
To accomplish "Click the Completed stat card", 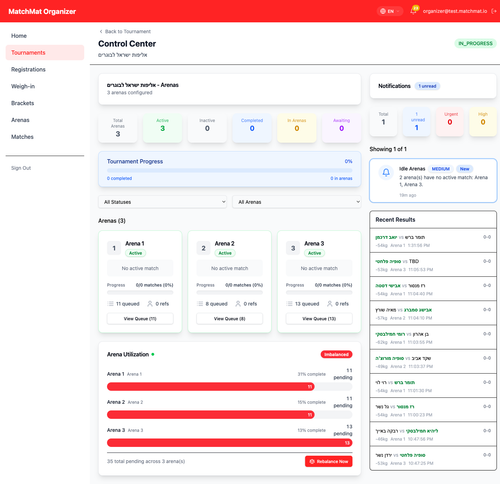I will click(x=252, y=128).
